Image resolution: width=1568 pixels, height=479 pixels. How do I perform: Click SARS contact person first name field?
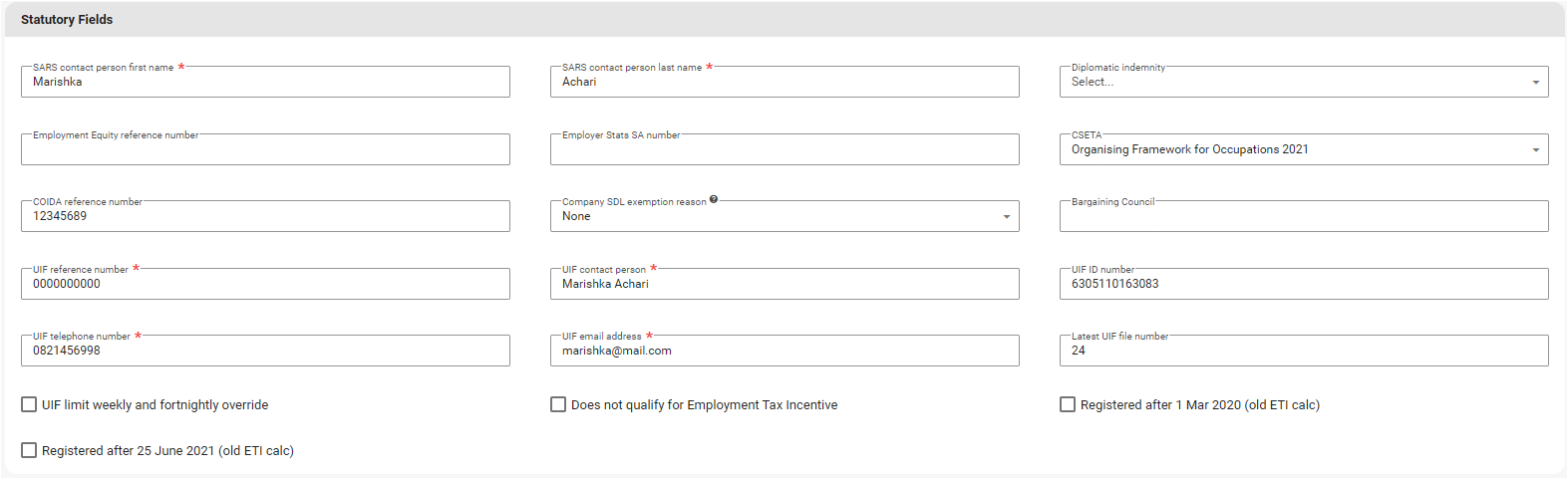pyautogui.click(x=265, y=83)
